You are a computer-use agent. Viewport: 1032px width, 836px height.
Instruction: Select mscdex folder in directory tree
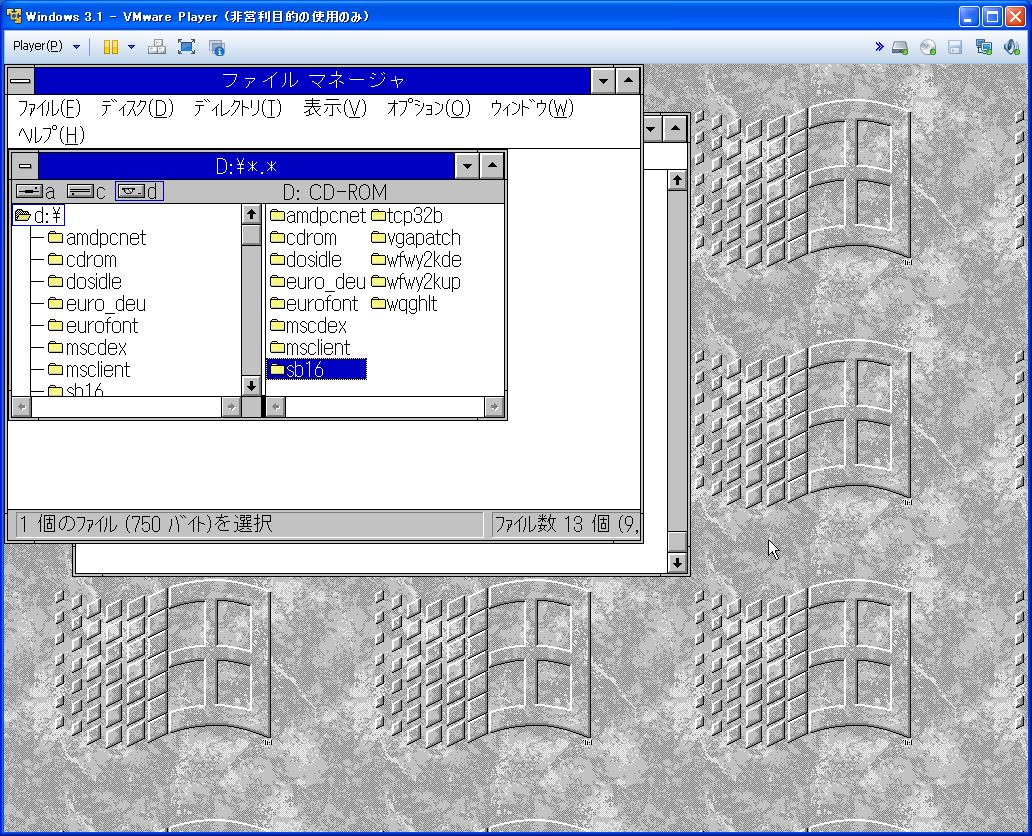(x=87, y=348)
